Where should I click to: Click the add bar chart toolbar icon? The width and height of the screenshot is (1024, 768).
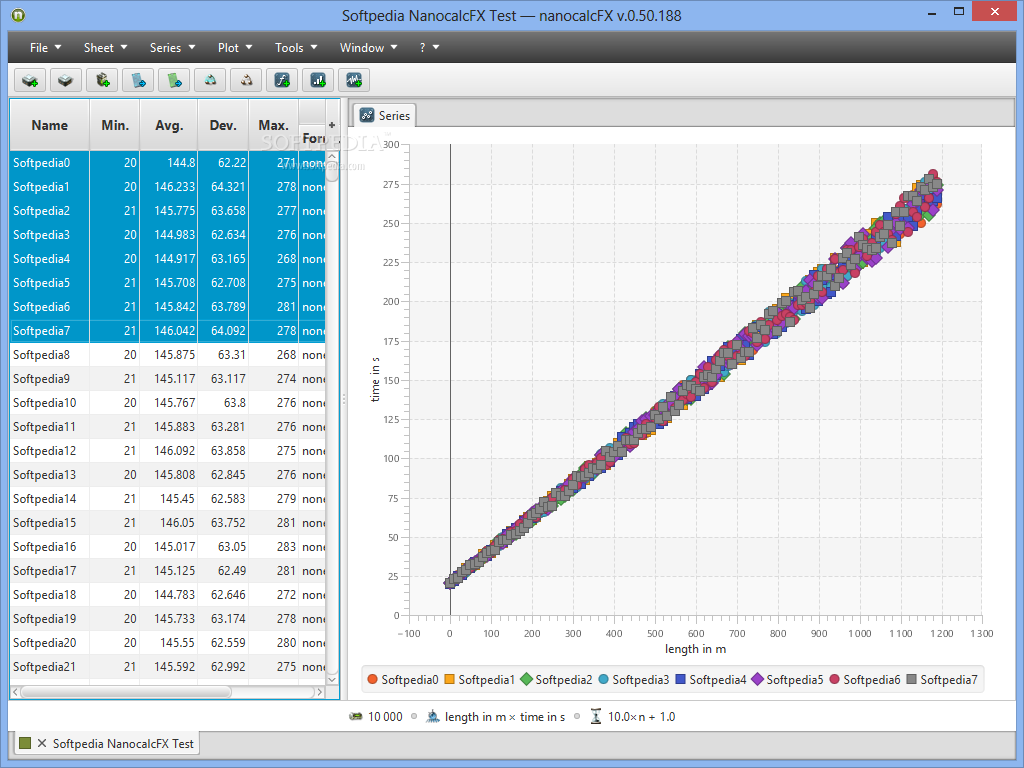coord(318,80)
